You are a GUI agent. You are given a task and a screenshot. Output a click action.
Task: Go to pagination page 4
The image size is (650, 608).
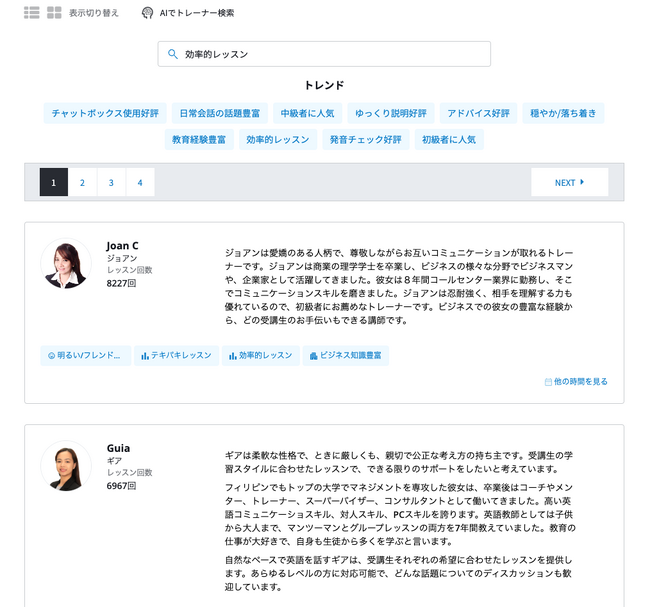tap(140, 182)
